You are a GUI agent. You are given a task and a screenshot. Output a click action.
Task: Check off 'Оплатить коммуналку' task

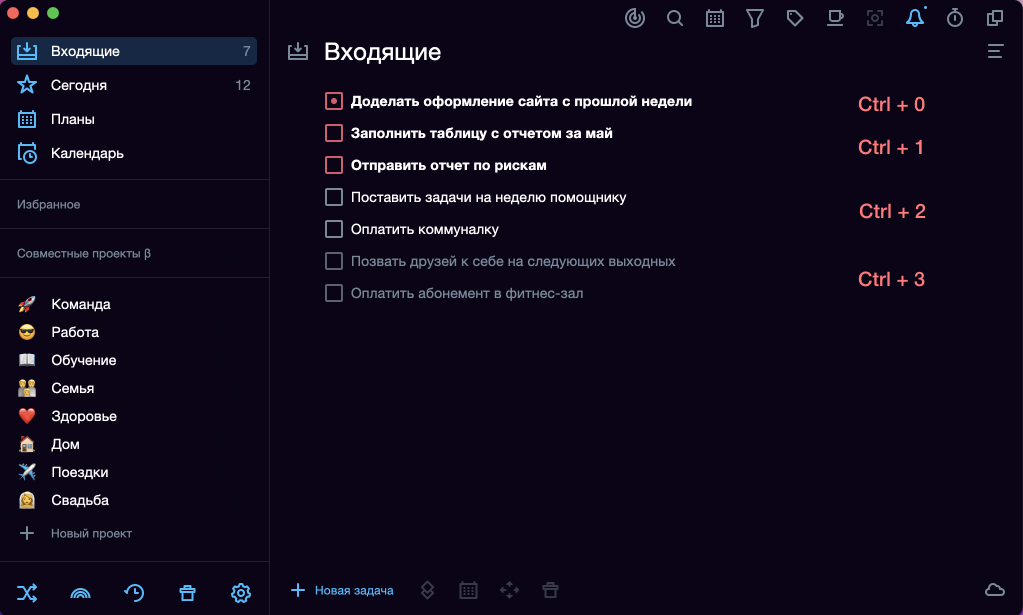(334, 229)
